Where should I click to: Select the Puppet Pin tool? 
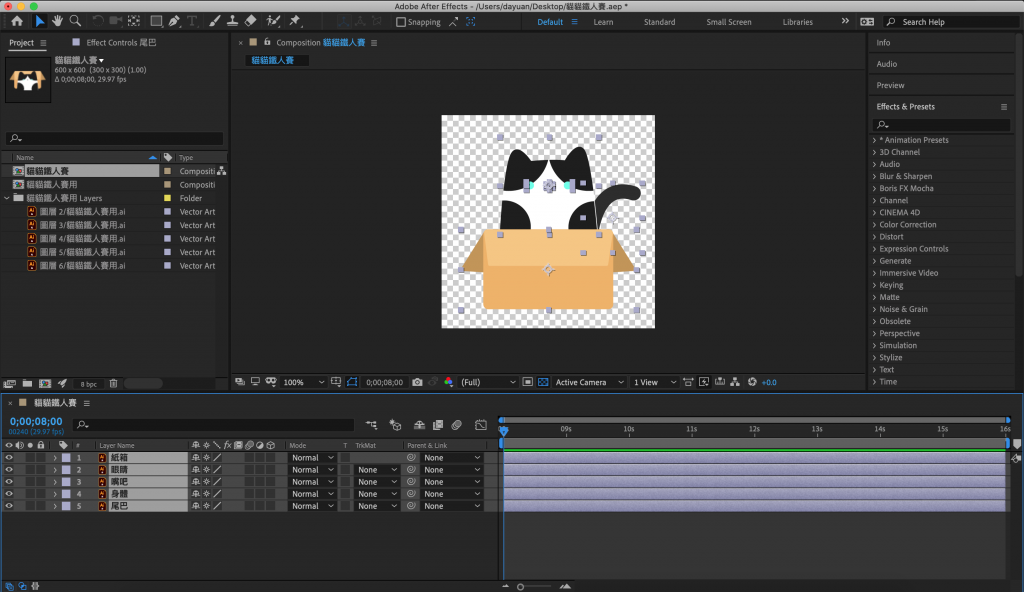click(296, 21)
